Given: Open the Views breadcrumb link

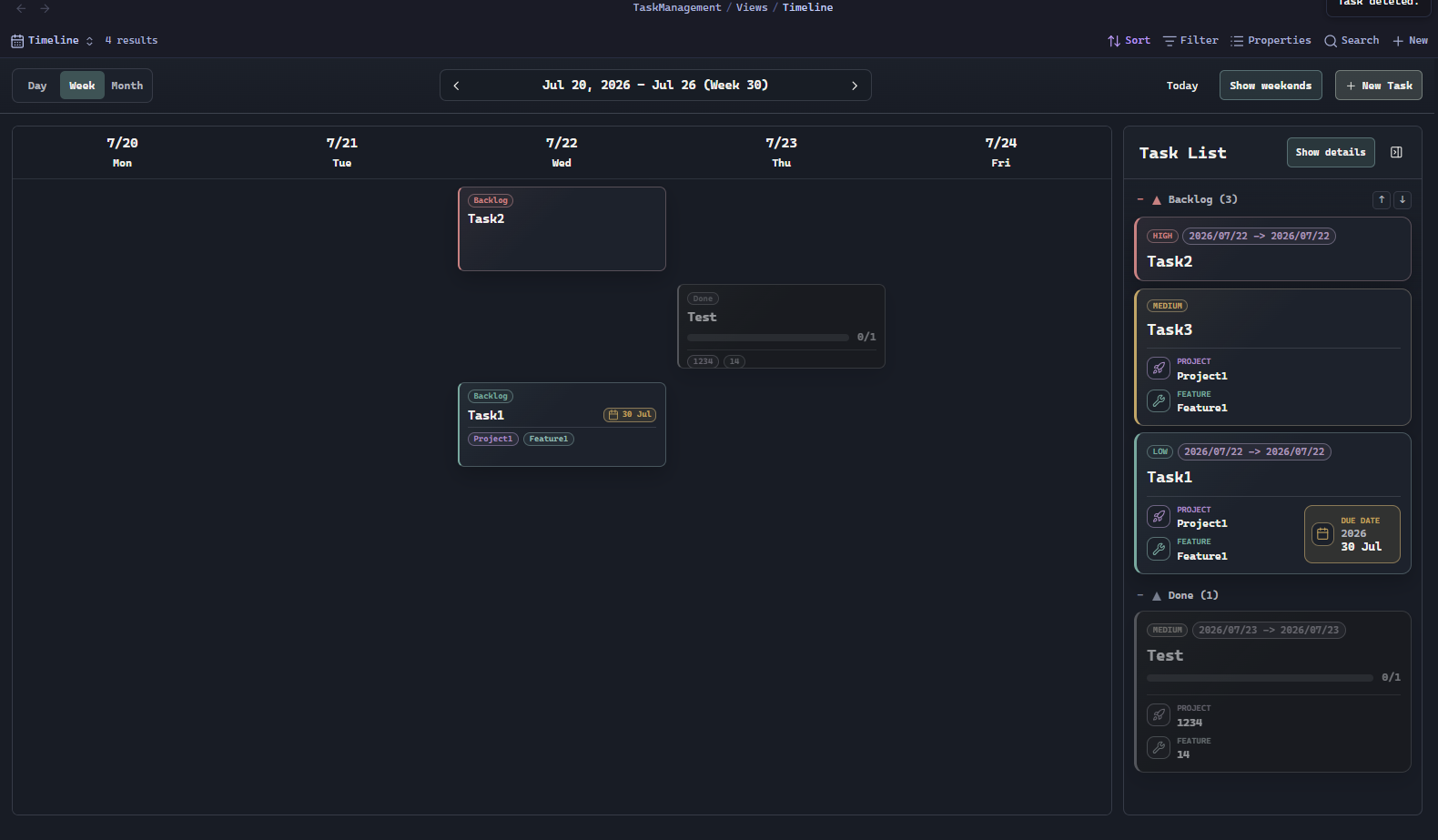Looking at the screenshot, I should (752, 7).
